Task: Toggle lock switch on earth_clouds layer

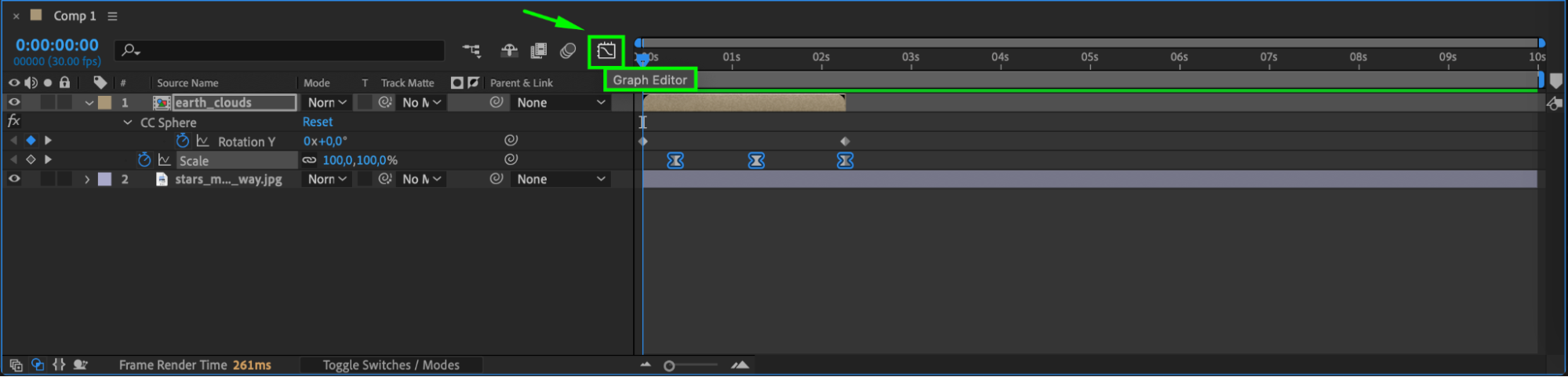Action: (65, 102)
